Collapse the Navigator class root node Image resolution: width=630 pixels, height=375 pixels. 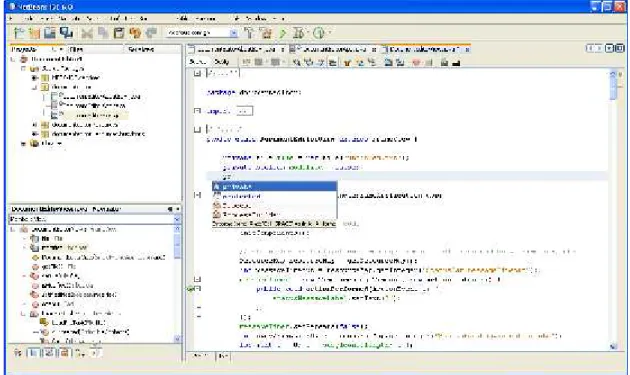click(13, 229)
